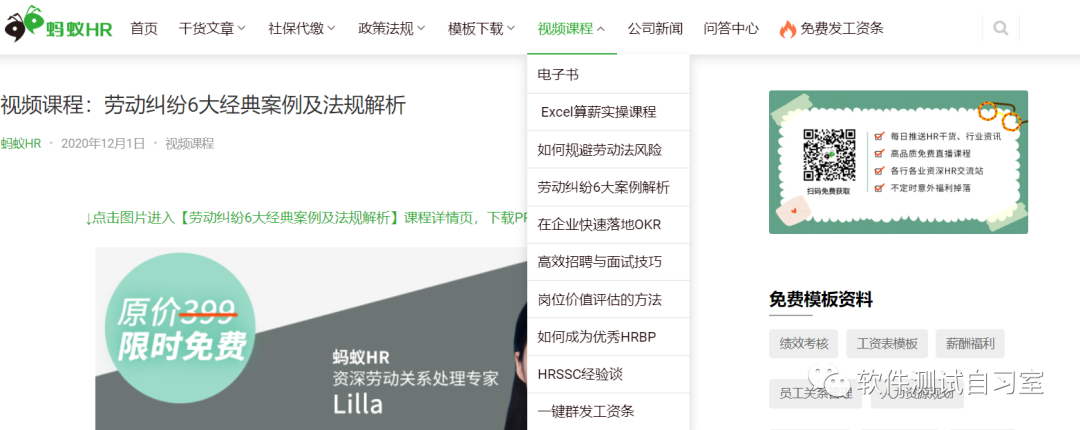This screenshot has width=1080, height=430.
Task: Expand the 社保代缴 menu
Action: [x=302, y=28]
